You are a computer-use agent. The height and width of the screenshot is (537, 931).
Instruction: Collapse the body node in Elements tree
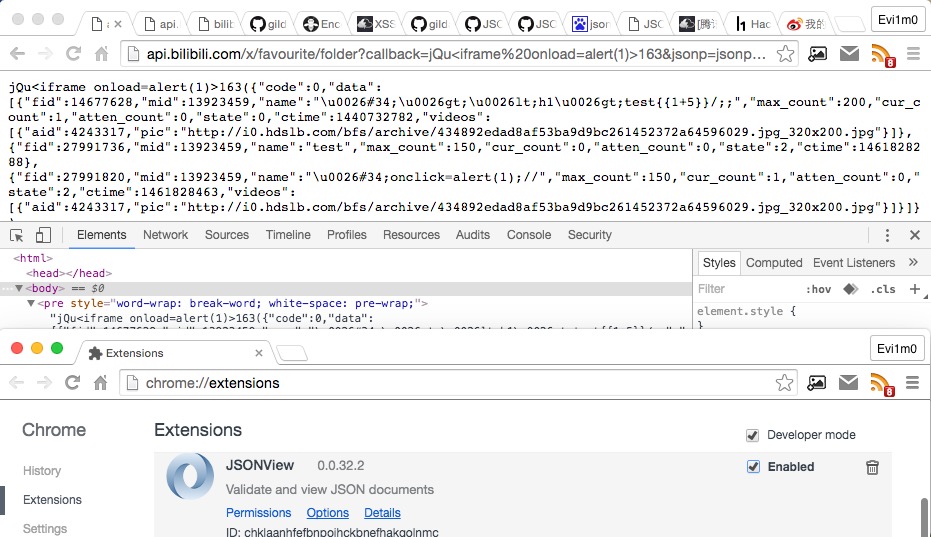[19, 288]
